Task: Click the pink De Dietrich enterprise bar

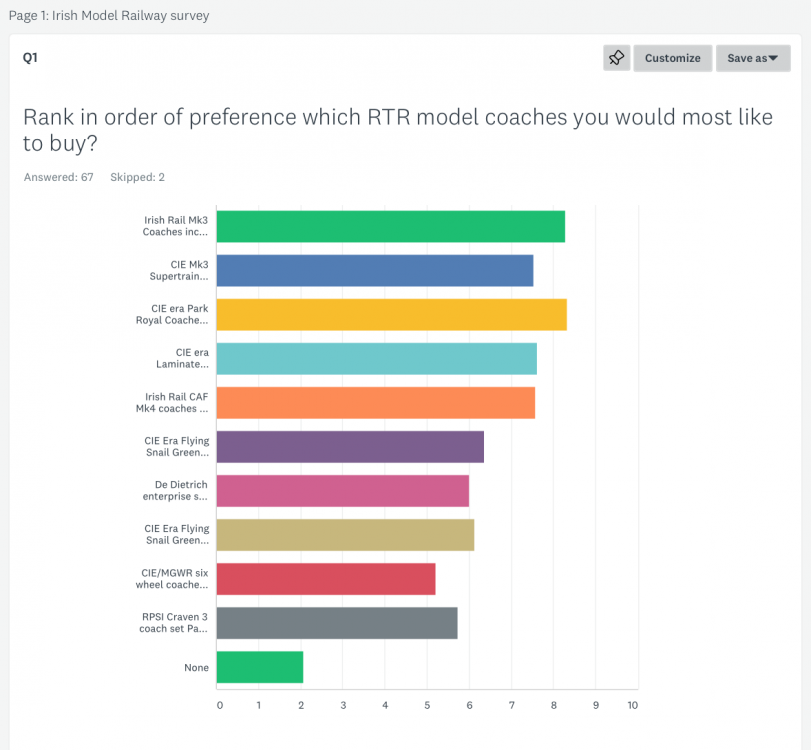Action: [342, 491]
